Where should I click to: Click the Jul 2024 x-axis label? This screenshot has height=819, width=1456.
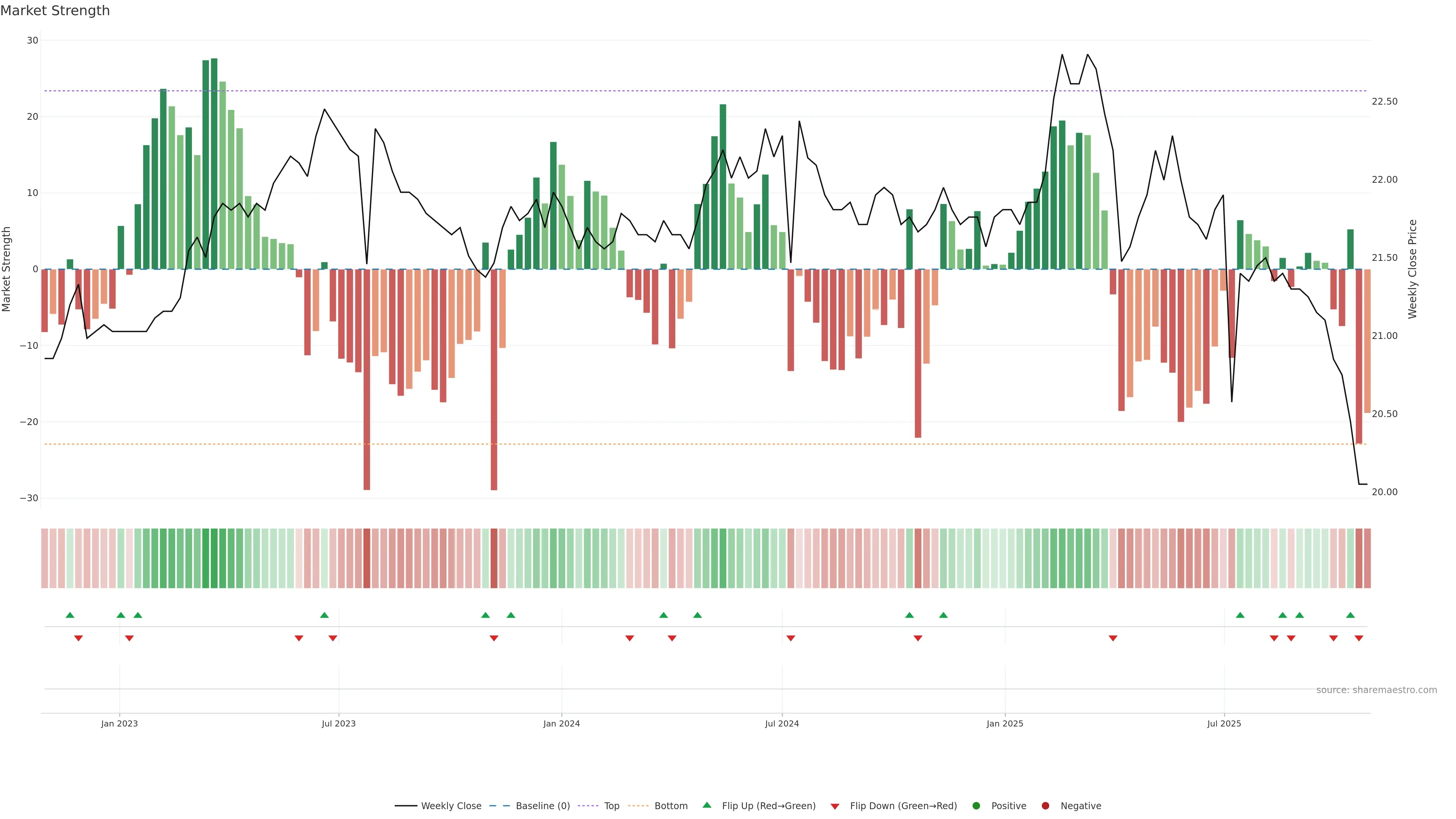pos(782,723)
